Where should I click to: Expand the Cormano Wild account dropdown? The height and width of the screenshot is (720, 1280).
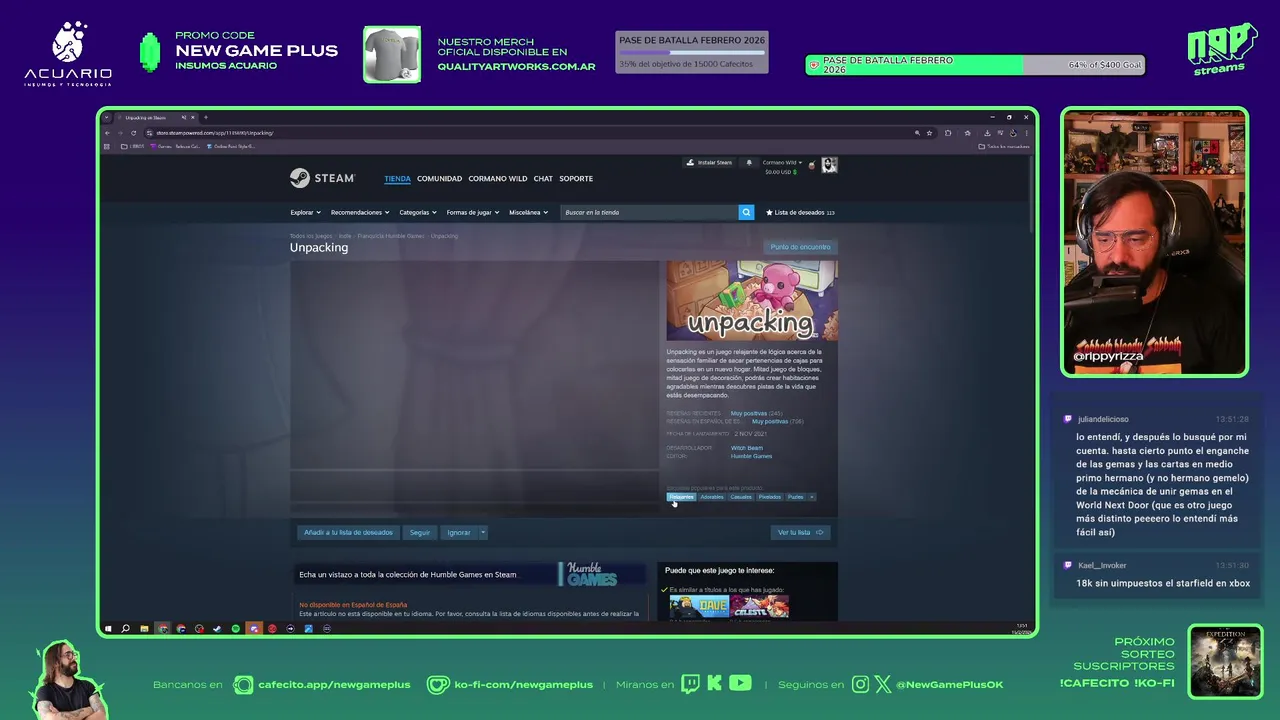[782, 162]
